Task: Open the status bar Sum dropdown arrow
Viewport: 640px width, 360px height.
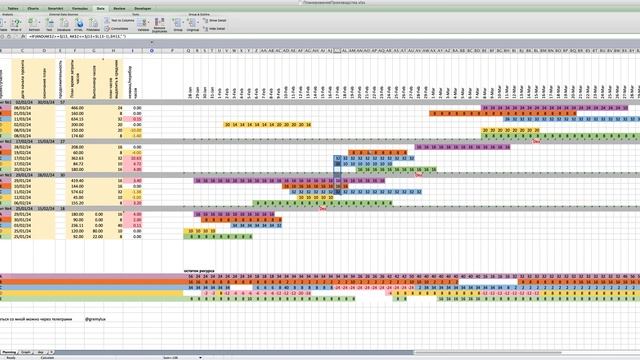Action: [200, 358]
